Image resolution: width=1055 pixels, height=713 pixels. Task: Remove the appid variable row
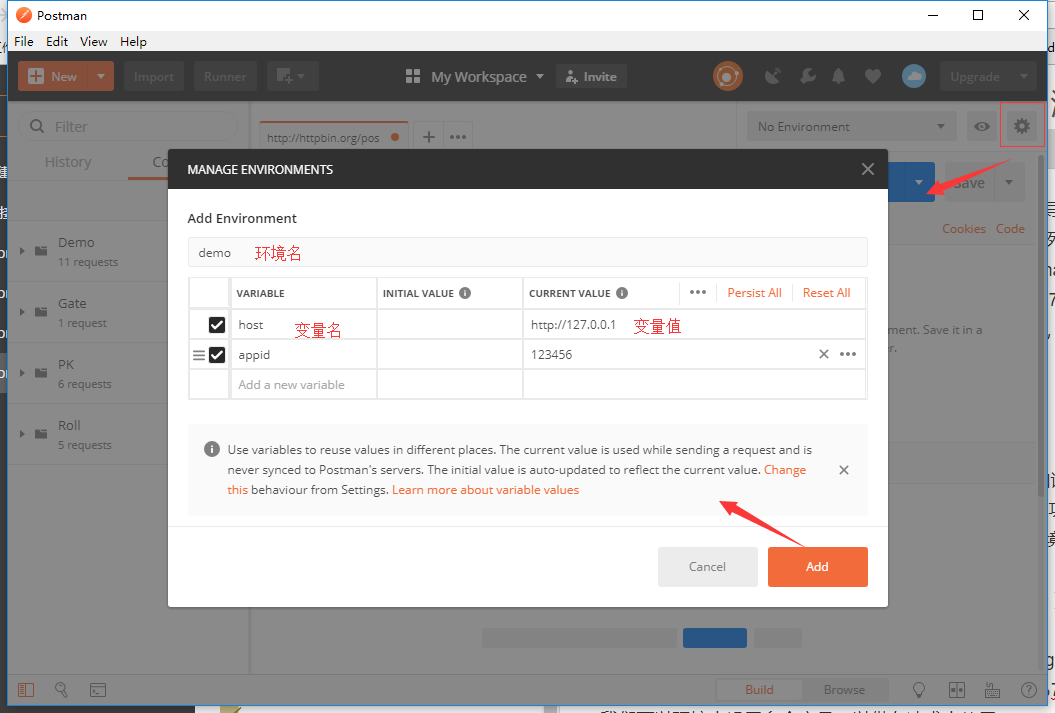tap(824, 354)
